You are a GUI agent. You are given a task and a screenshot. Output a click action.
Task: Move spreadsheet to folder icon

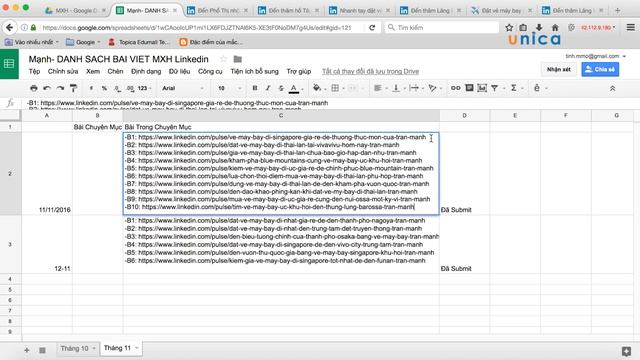[x=238, y=59]
